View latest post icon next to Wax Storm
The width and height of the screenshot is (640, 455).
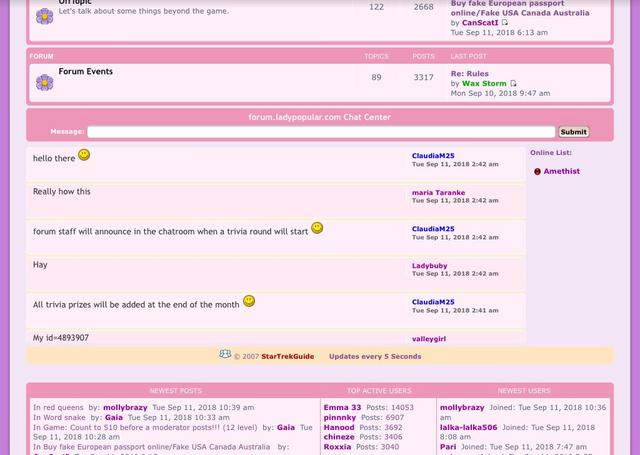click(513, 83)
